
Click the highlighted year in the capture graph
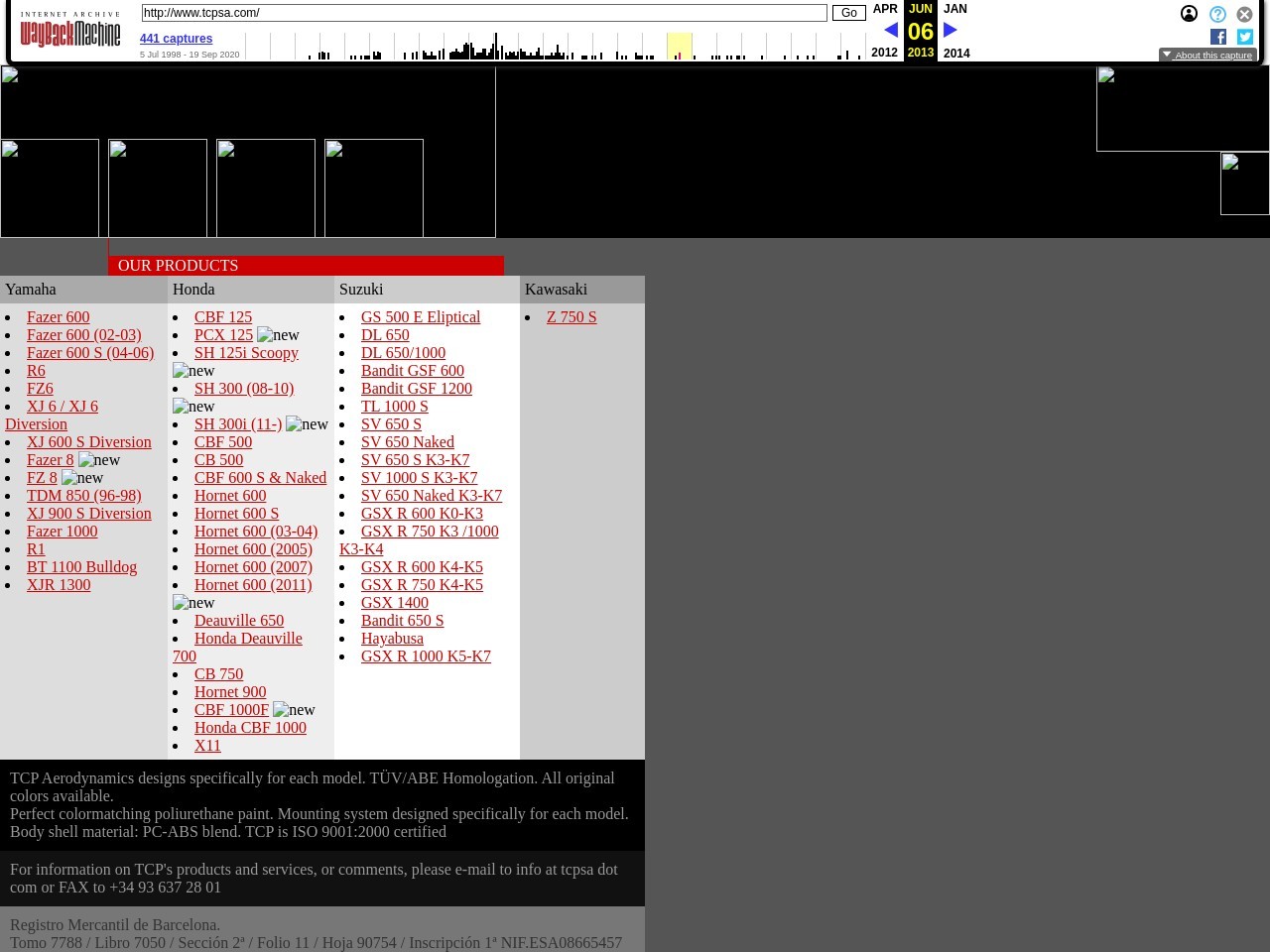point(679,47)
